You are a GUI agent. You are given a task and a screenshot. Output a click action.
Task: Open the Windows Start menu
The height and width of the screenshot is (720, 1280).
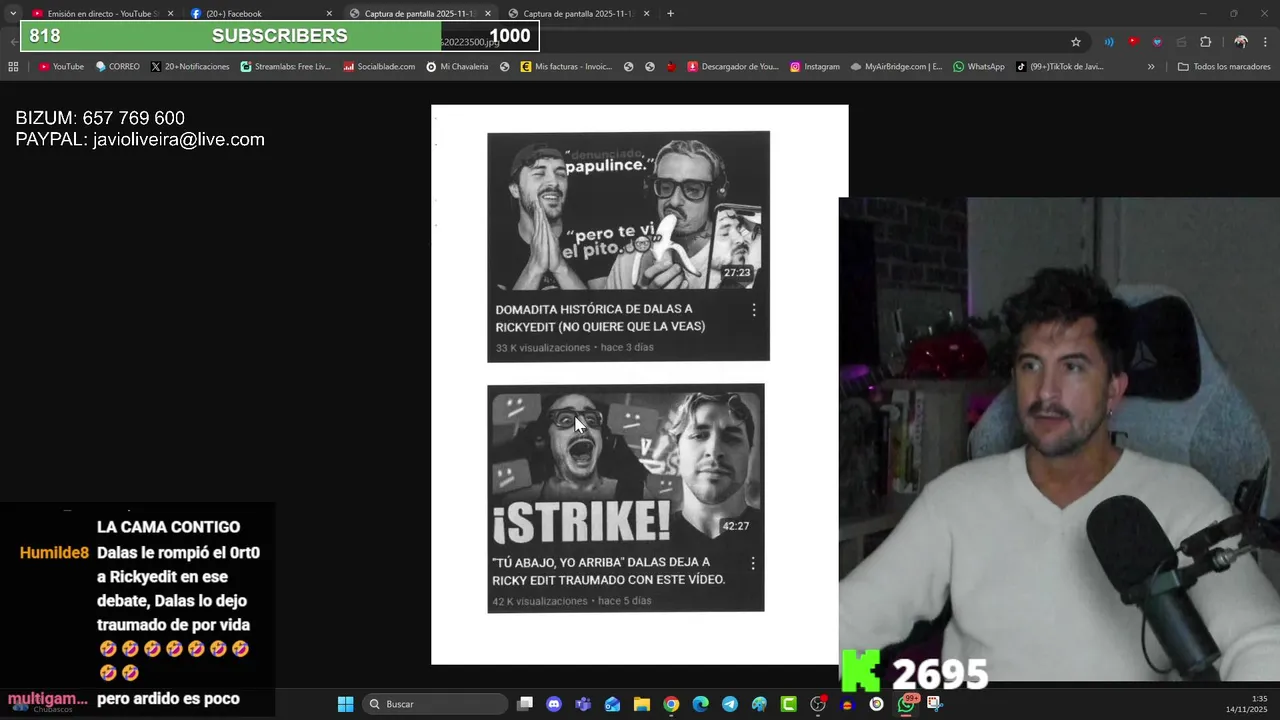pos(345,704)
